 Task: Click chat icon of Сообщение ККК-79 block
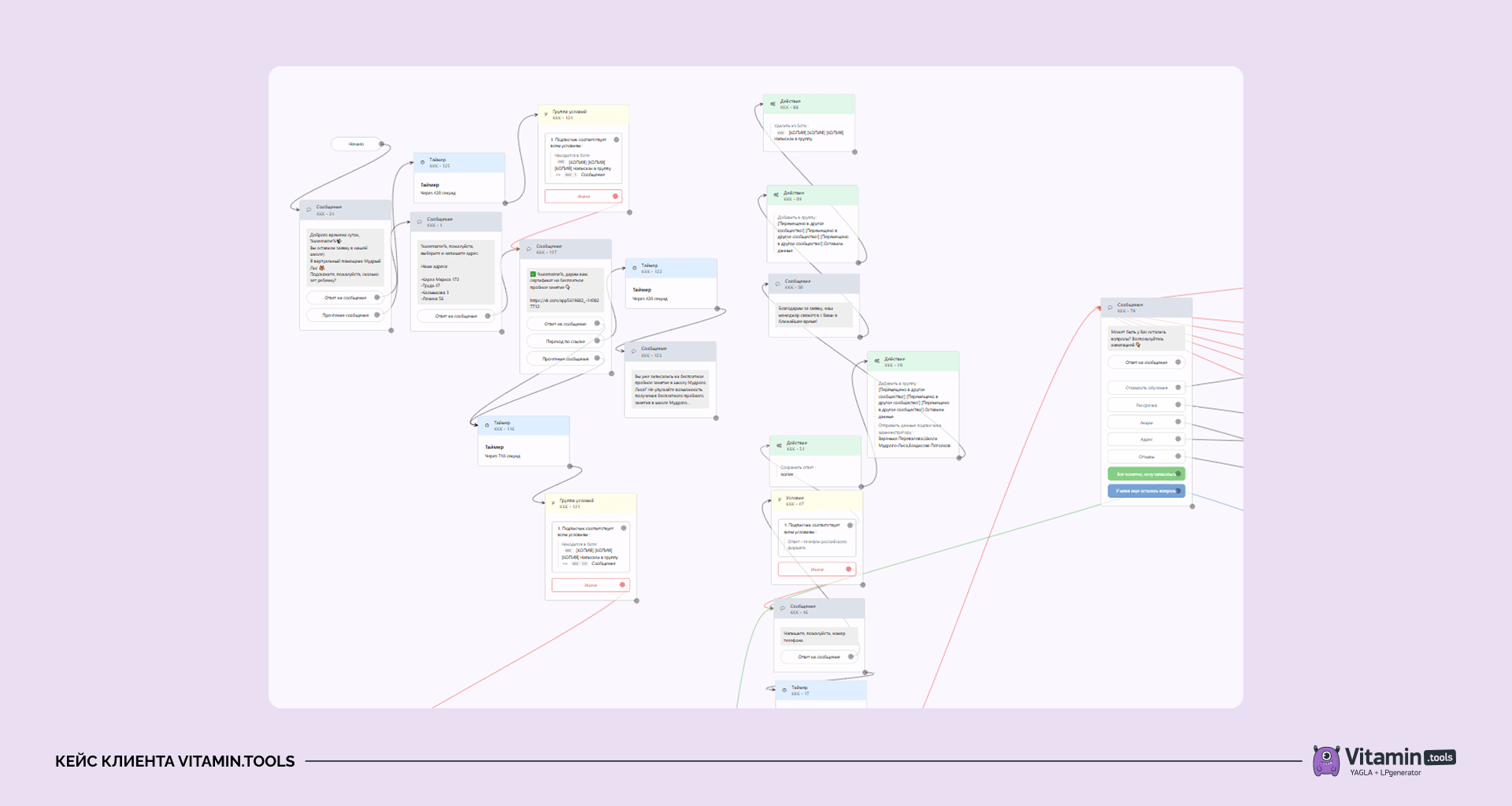(1110, 307)
